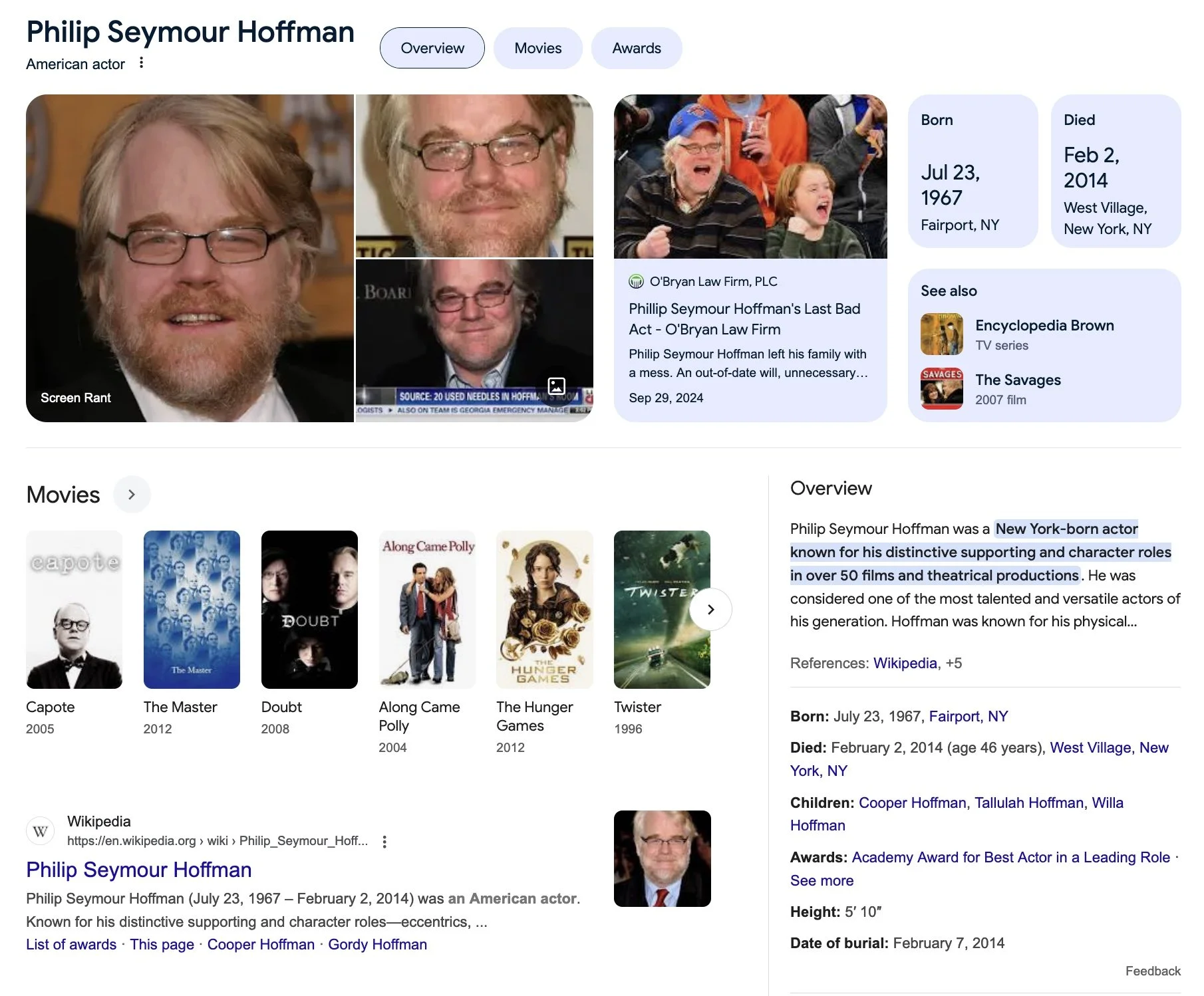Click the highlighted New York-born actor snippet
Screen dimensions: 1204x996
click(x=980, y=552)
